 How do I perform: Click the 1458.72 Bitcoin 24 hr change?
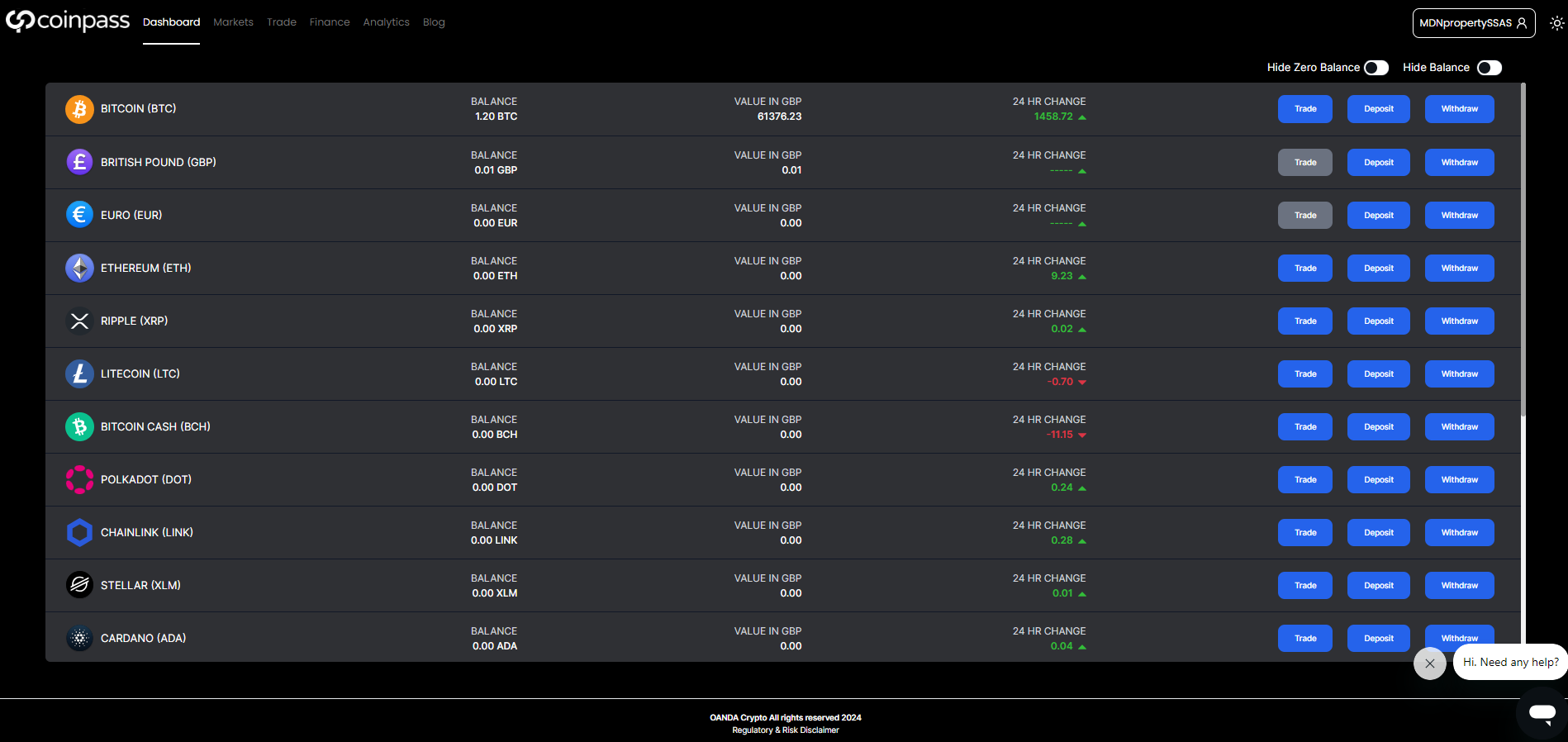coord(1053,117)
